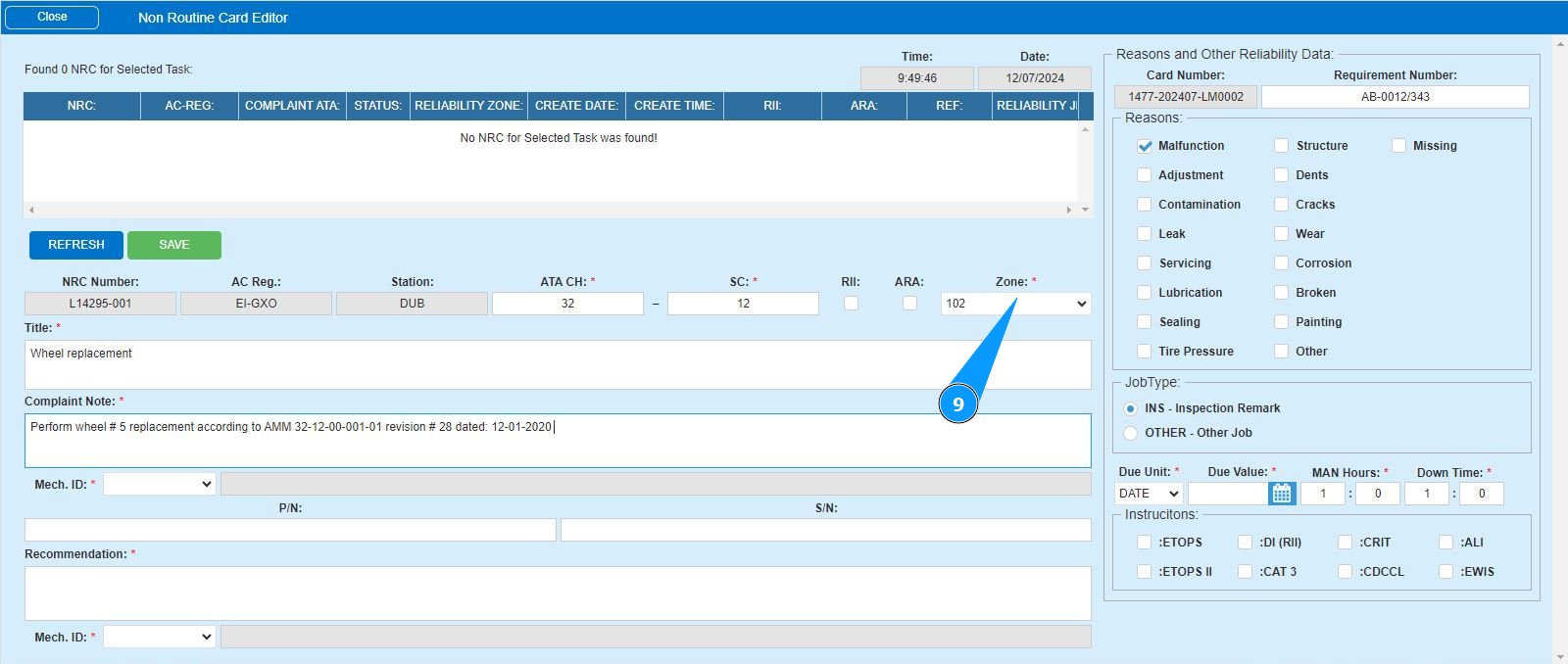Check the Leak reason checkbox

click(x=1144, y=234)
